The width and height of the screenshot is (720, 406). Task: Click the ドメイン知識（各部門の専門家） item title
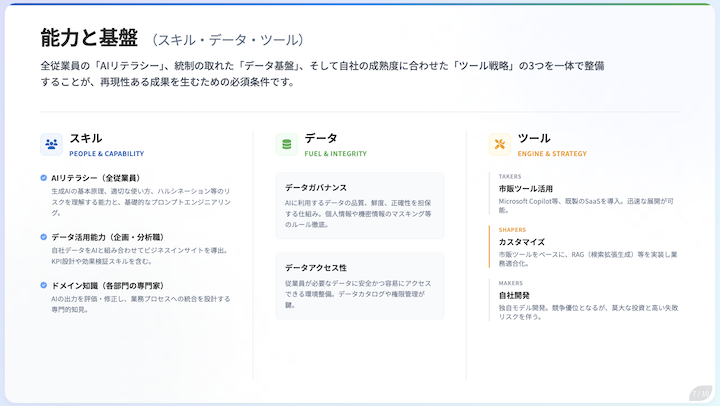[x=107, y=285]
